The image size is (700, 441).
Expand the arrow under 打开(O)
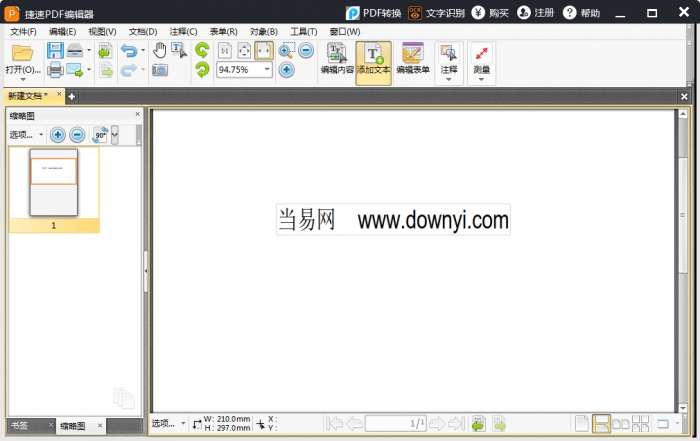tap(23, 79)
